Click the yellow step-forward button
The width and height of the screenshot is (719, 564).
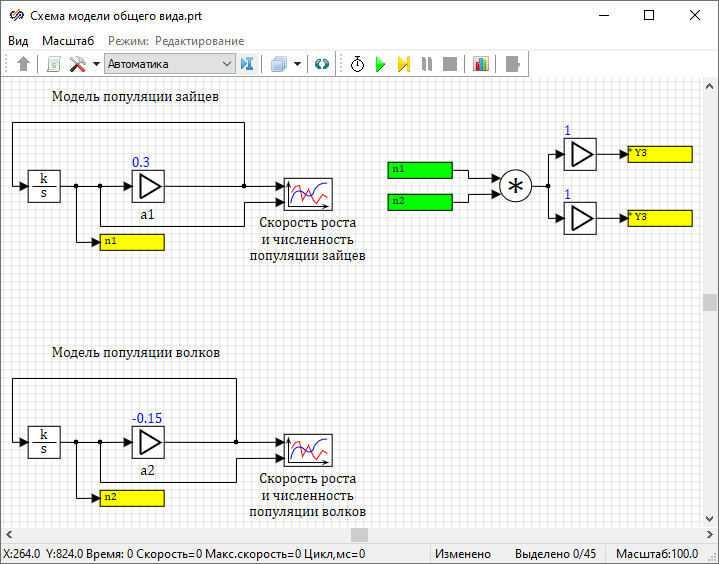(x=404, y=64)
